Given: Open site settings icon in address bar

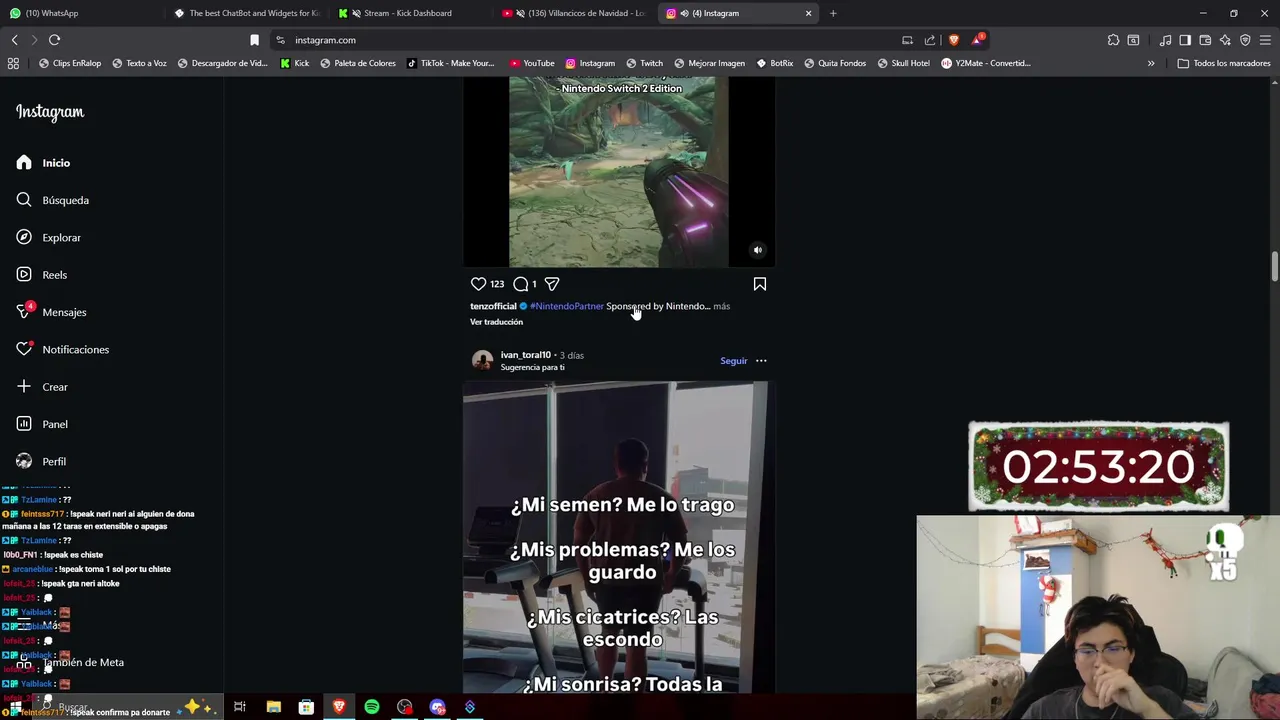Looking at the screenshot, I should [x=280, y=40].
